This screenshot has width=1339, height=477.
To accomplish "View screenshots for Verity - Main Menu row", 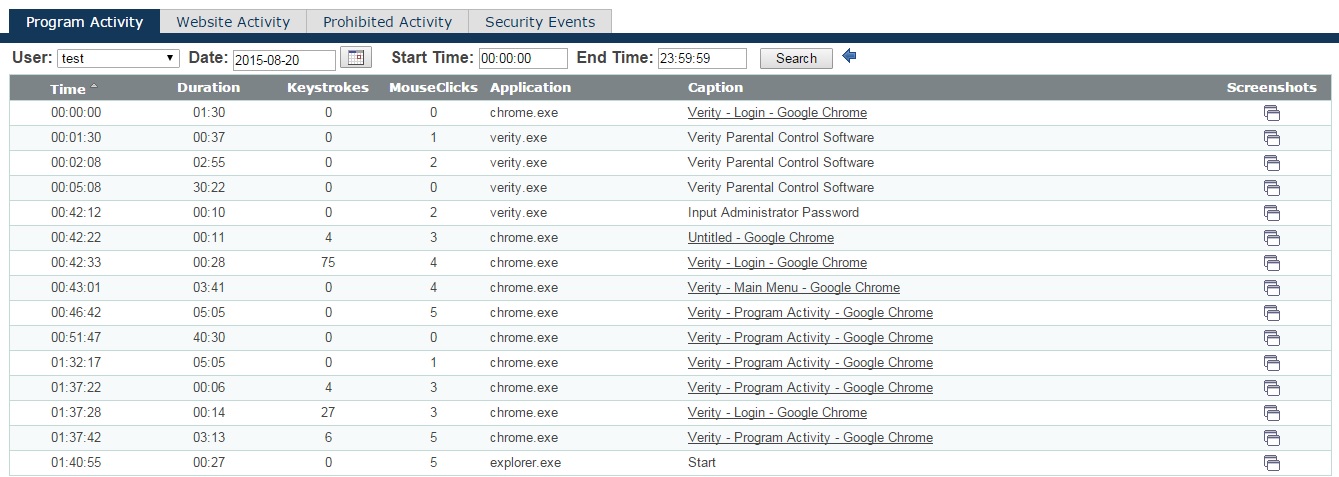I will point(1271,288).
